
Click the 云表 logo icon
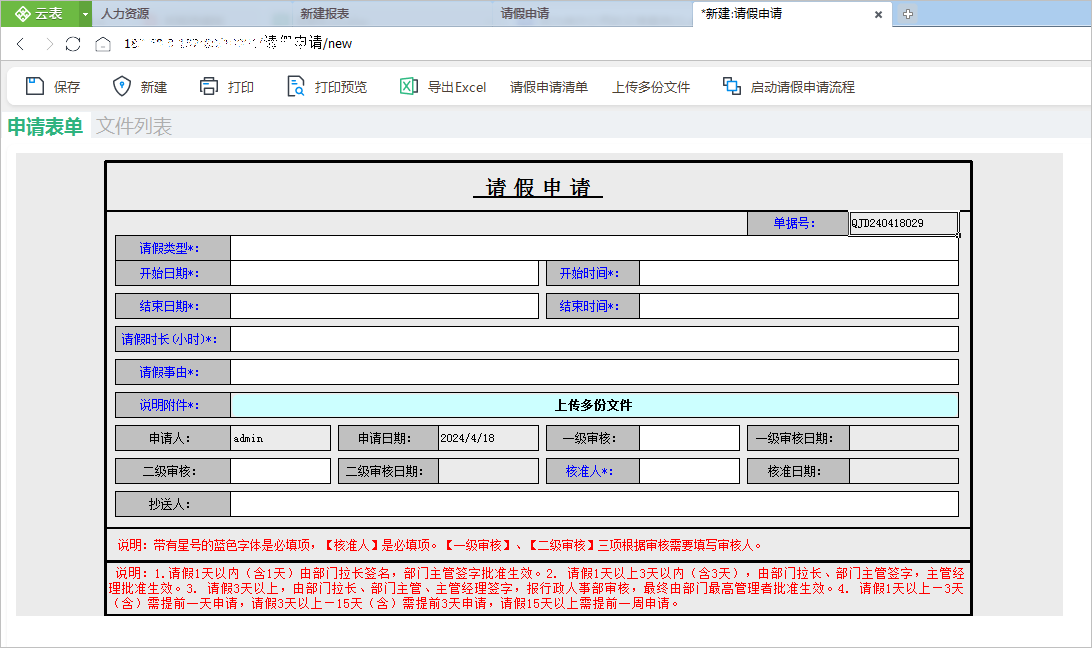22,14
